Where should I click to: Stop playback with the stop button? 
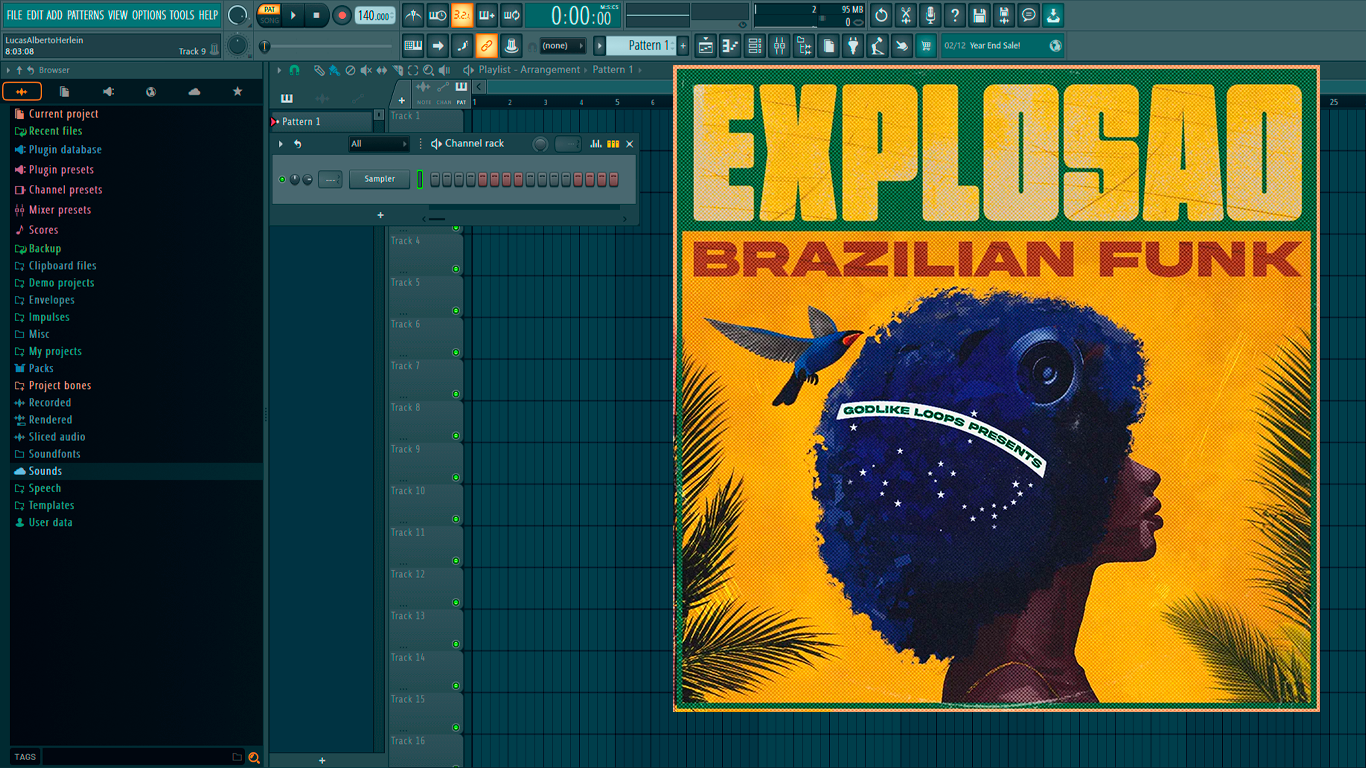(316, 15)
